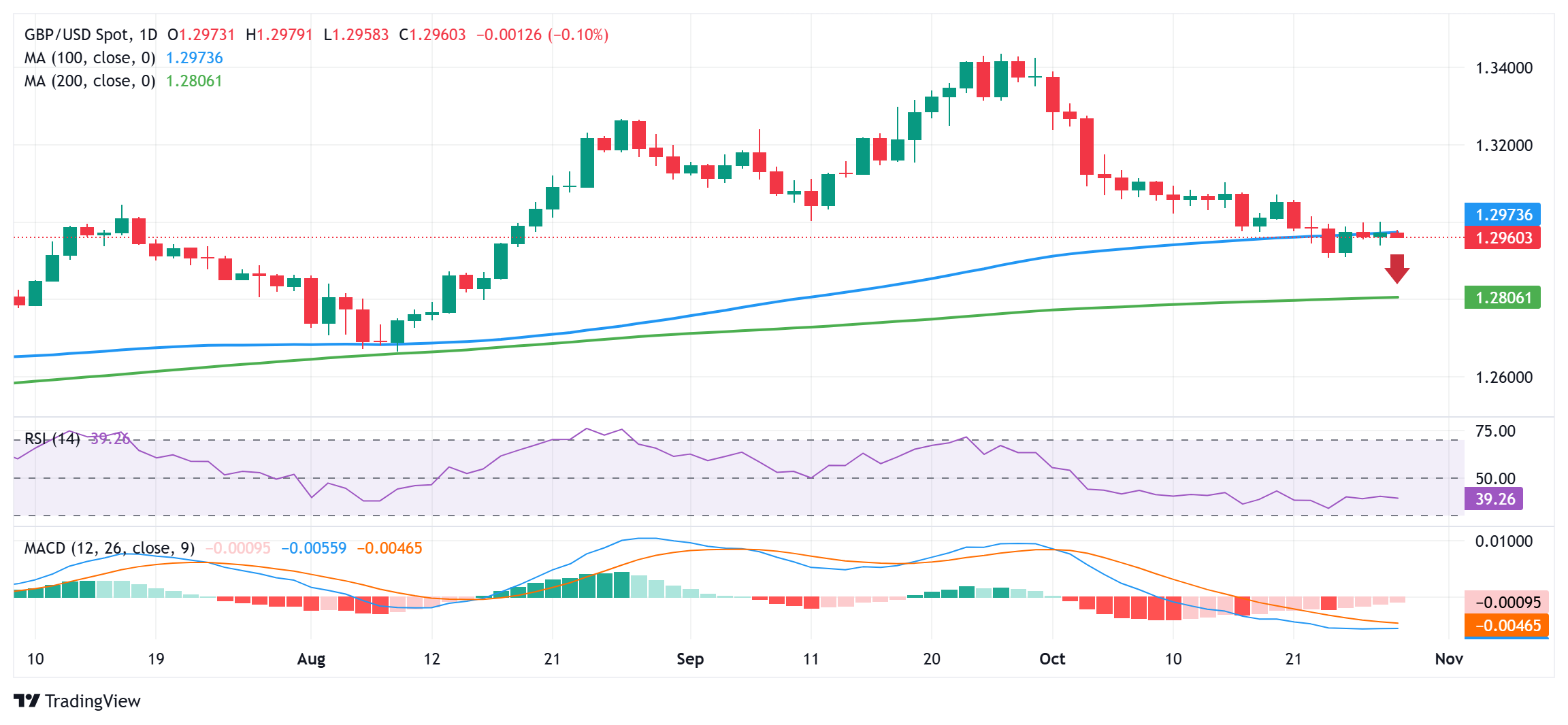The height and width of the screenshot is (725, 1568).
Task: Select the GBP/USD Spot, 1D title
Action: tap(91, 35)
